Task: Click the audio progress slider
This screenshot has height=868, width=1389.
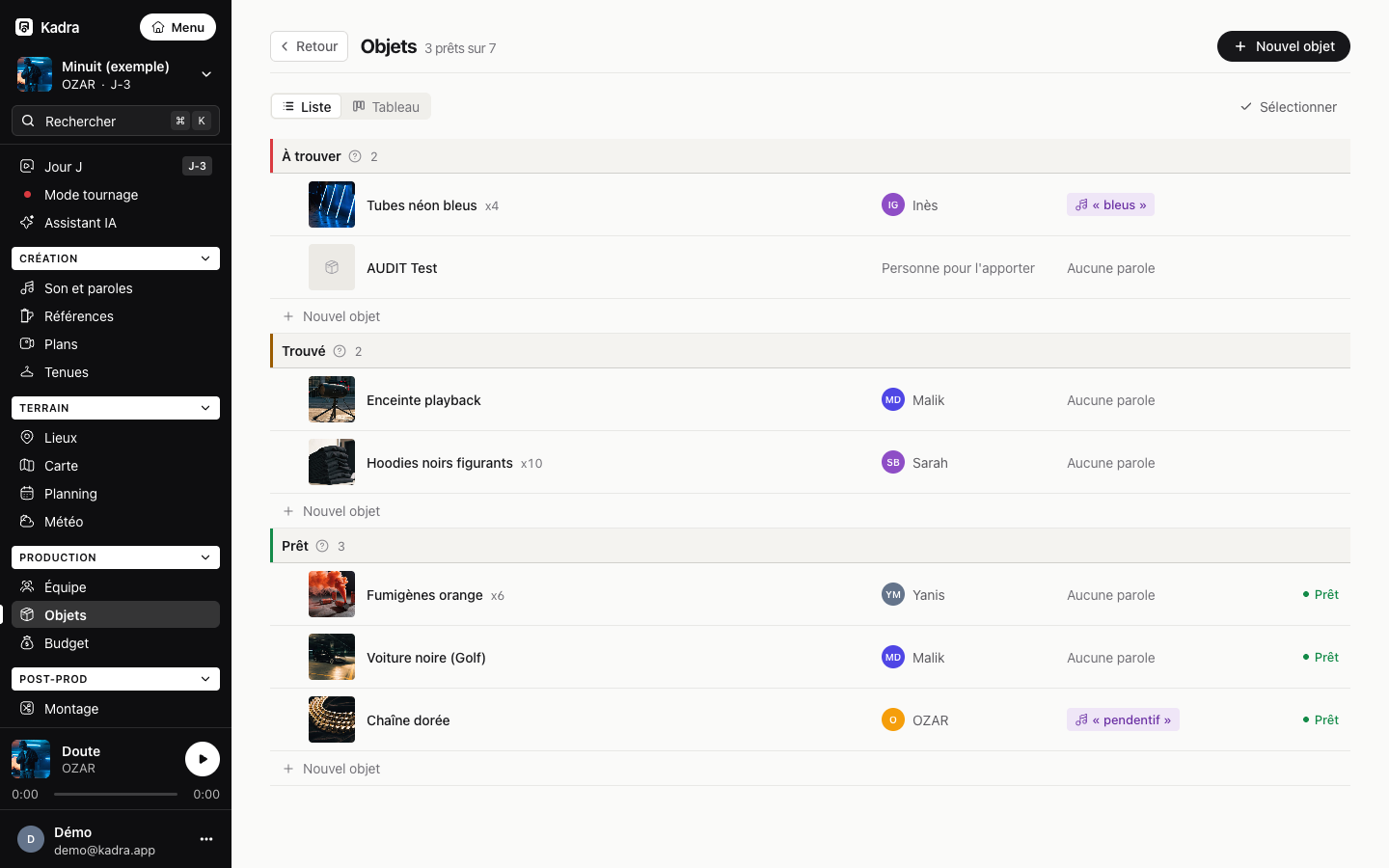Action: point(116,795)
